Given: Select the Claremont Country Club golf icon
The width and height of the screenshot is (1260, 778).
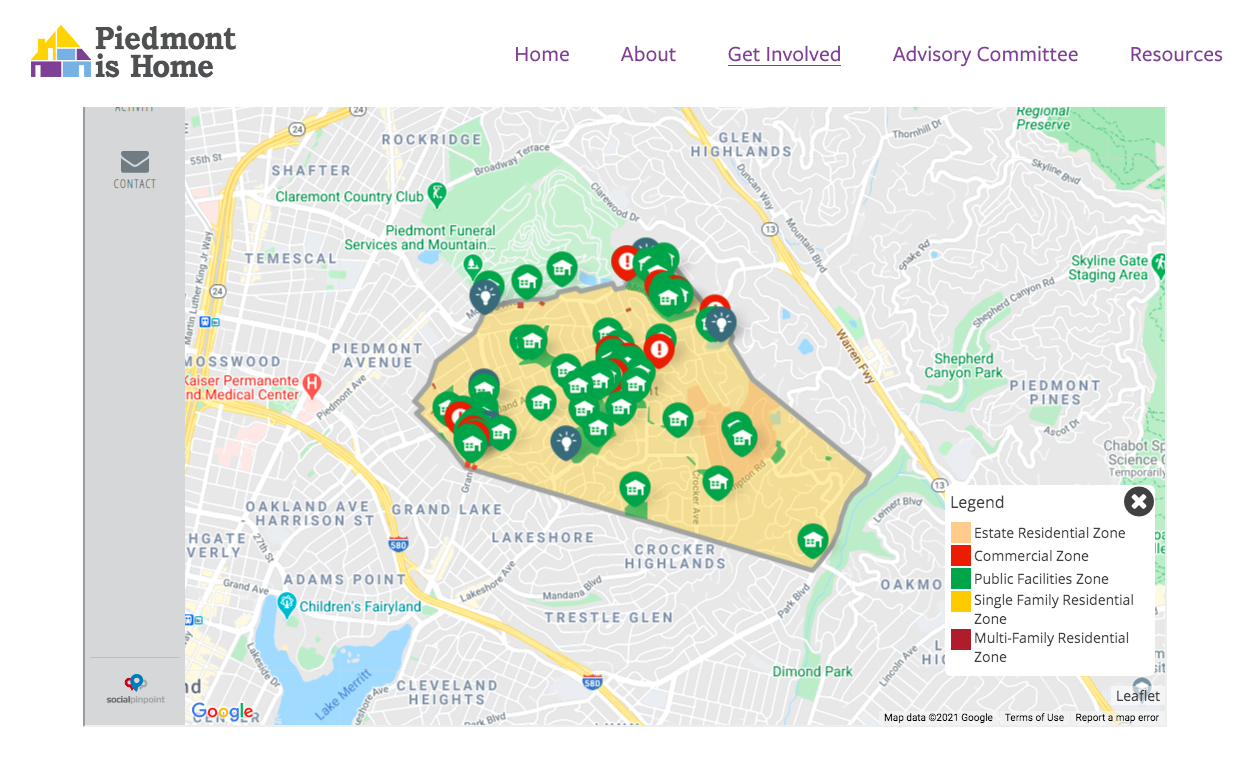Looking at the screenshot, I should click(x=436, y=192).
